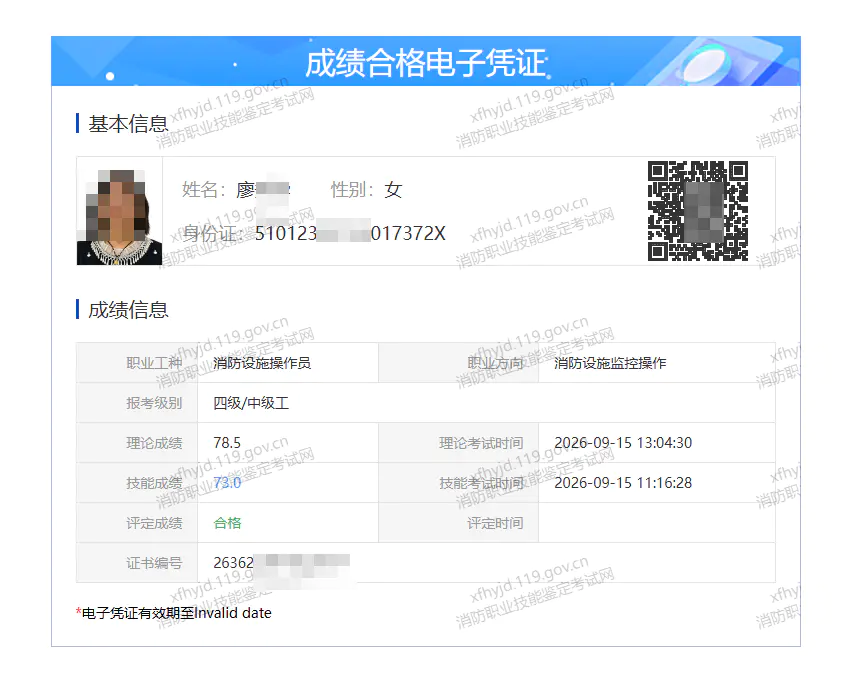Click the blue skill score 73.0

[x=227, y=483]
